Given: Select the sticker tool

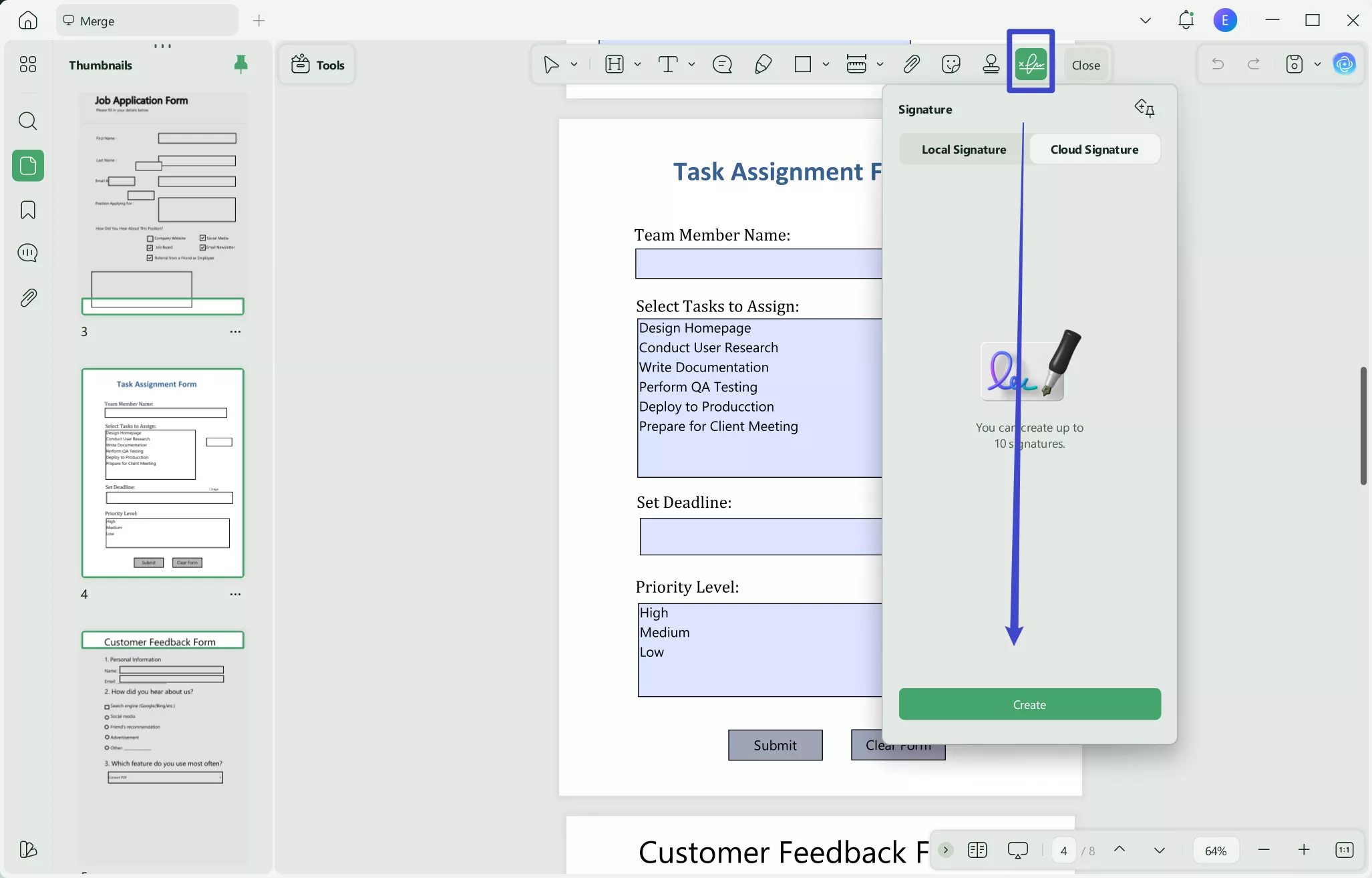Looking at the screenshot, I should (x=951, y=63).
